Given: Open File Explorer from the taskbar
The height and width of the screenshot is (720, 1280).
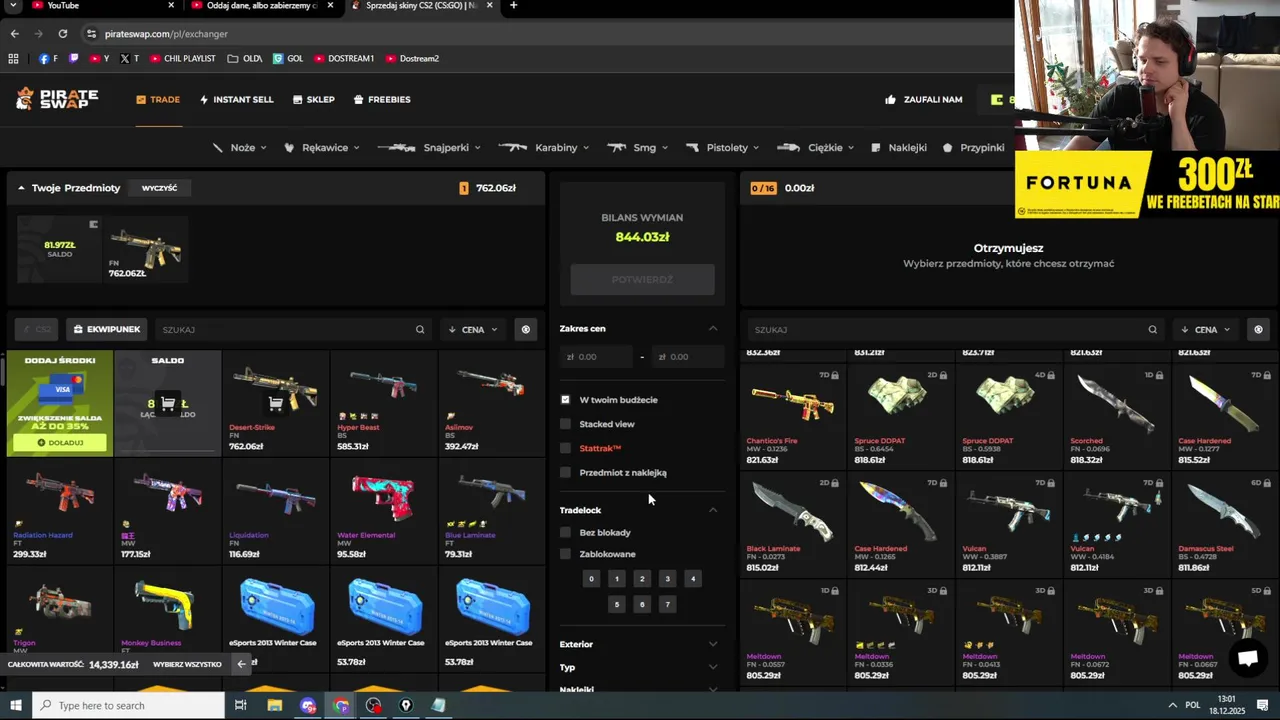Looking at the screenshot, I should (x=274, y=705).
